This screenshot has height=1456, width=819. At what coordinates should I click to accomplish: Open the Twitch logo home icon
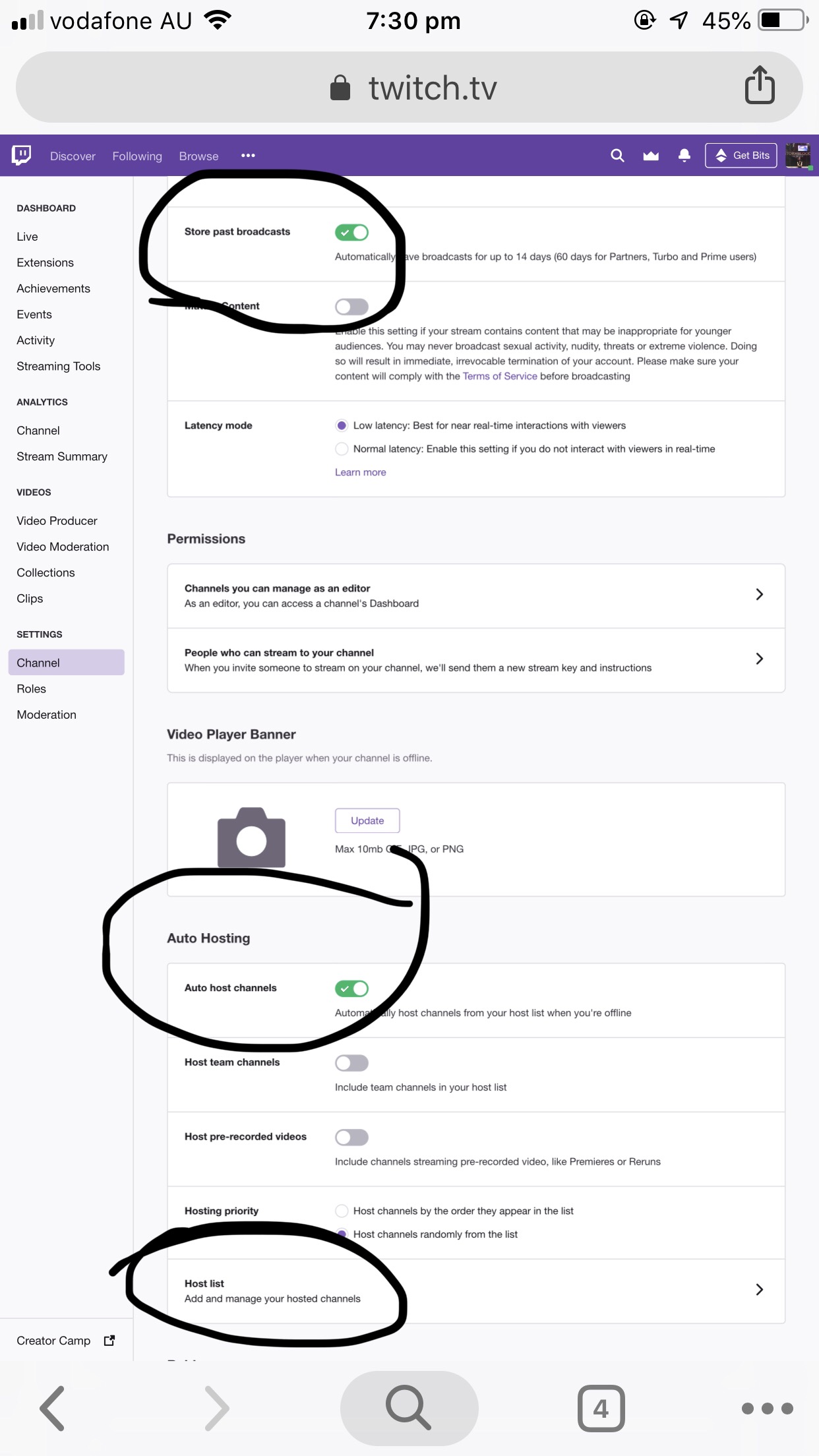pos(21,156)
